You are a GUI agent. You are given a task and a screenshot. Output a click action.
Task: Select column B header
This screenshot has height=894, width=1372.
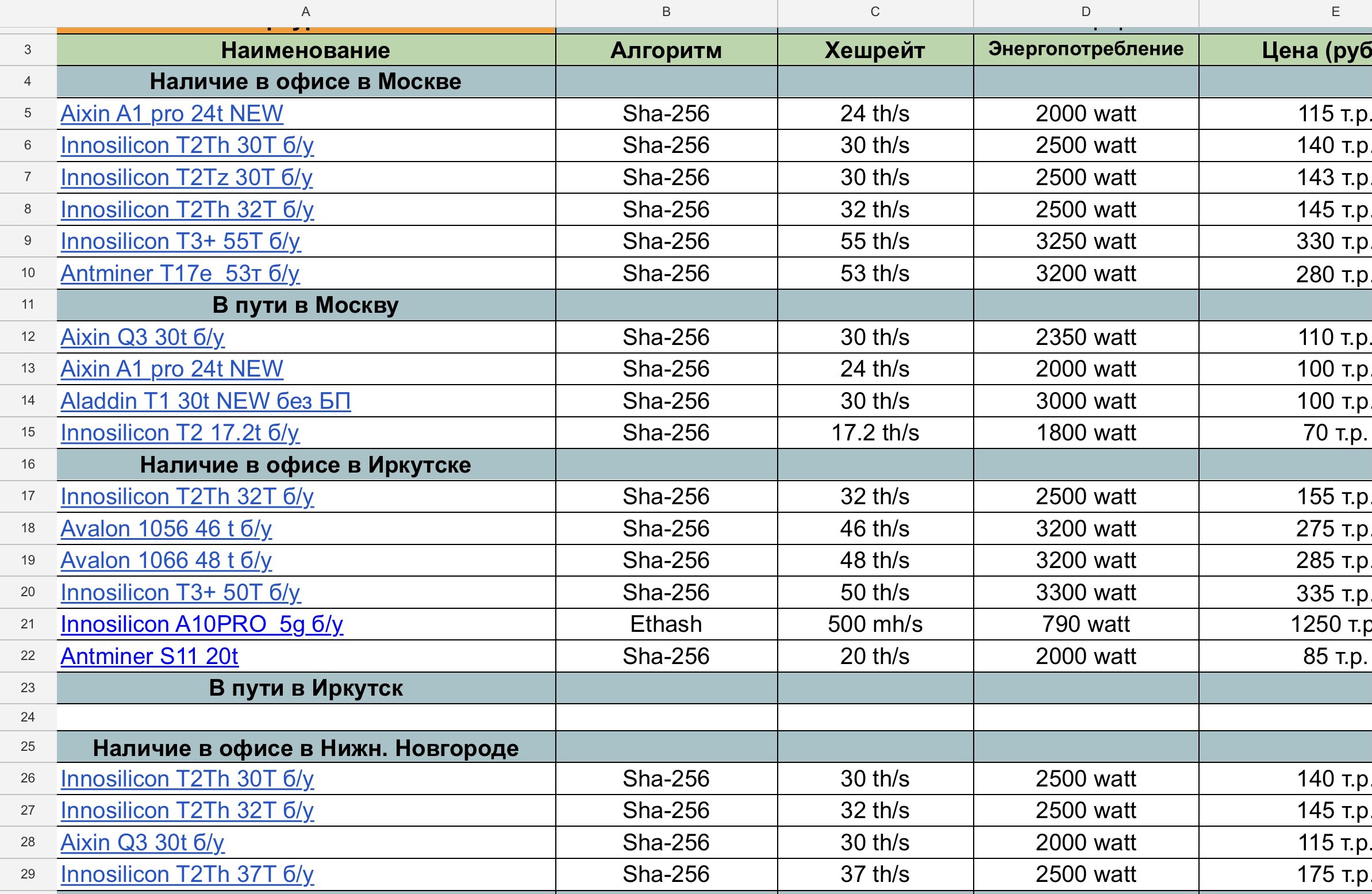pyautogui.click(x=666, y=12)
